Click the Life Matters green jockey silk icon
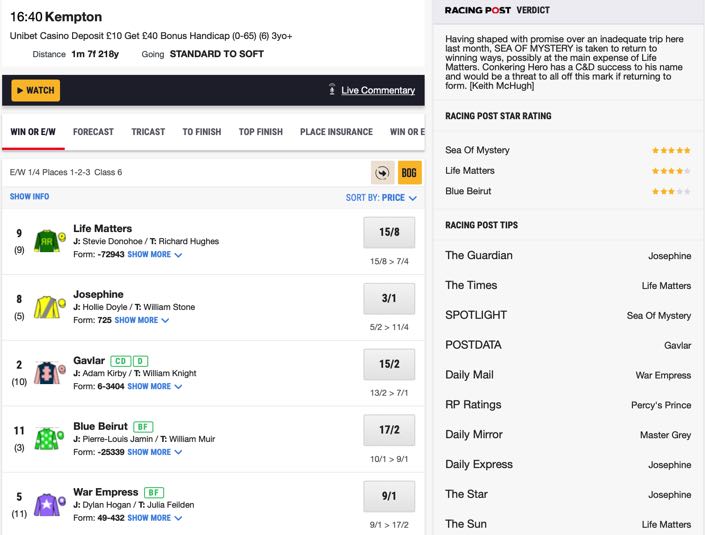The width and height of the screenshot is (705, 535). [50, 241]
